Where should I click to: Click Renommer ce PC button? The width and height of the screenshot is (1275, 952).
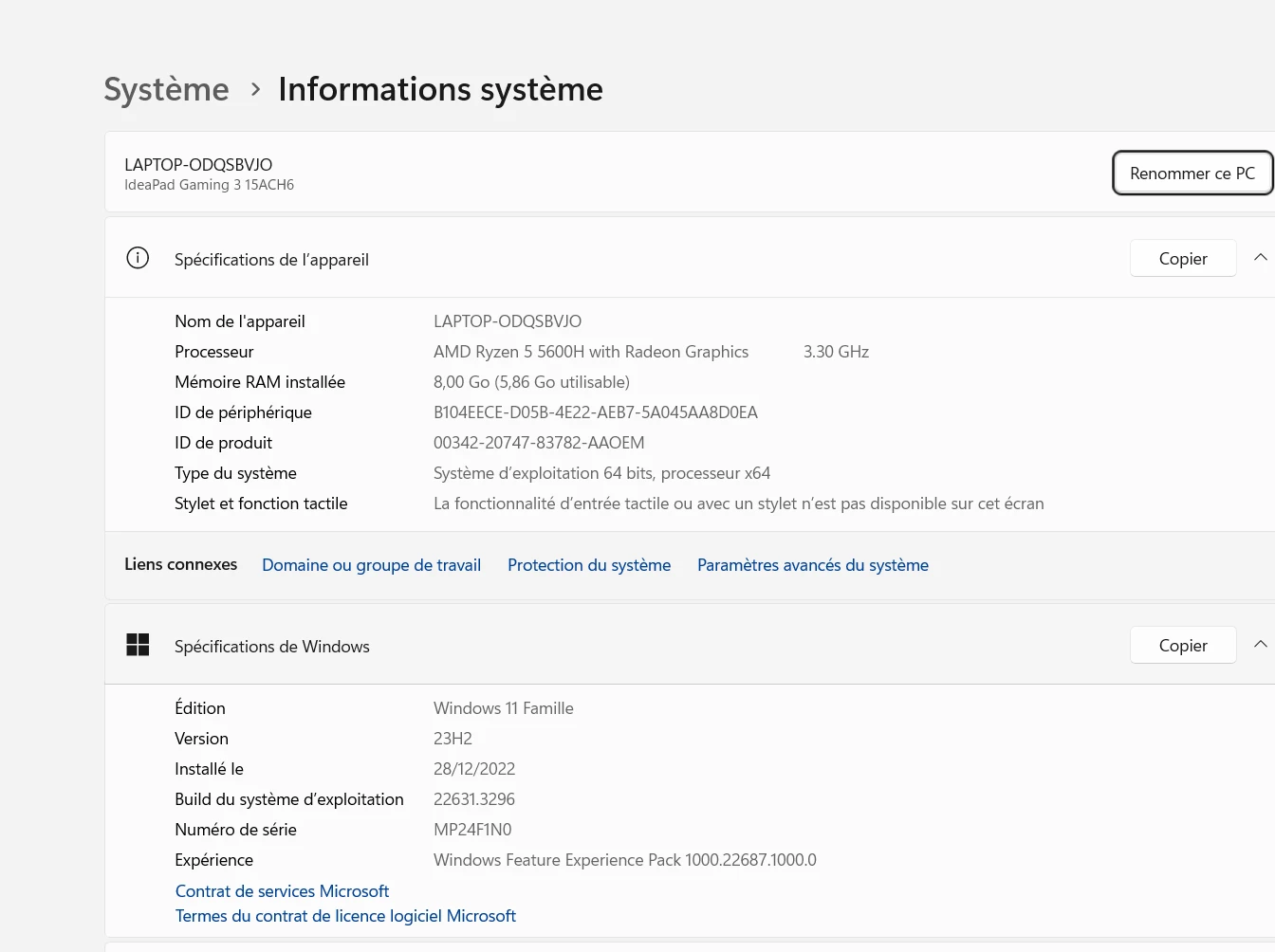pyautogui.click(x=1192, y=174)
